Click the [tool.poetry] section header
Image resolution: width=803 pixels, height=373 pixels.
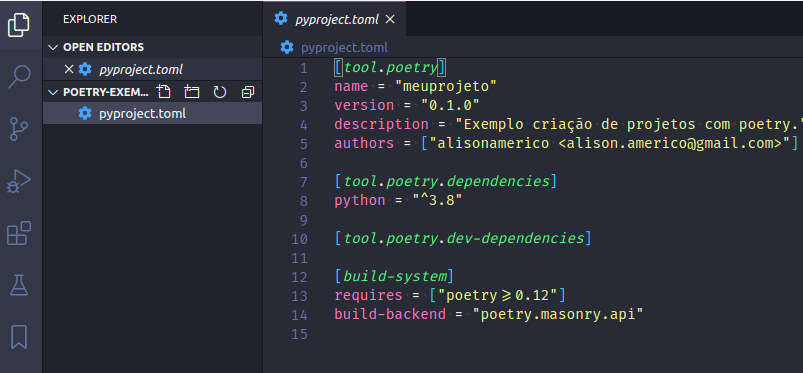coord(391,68)
